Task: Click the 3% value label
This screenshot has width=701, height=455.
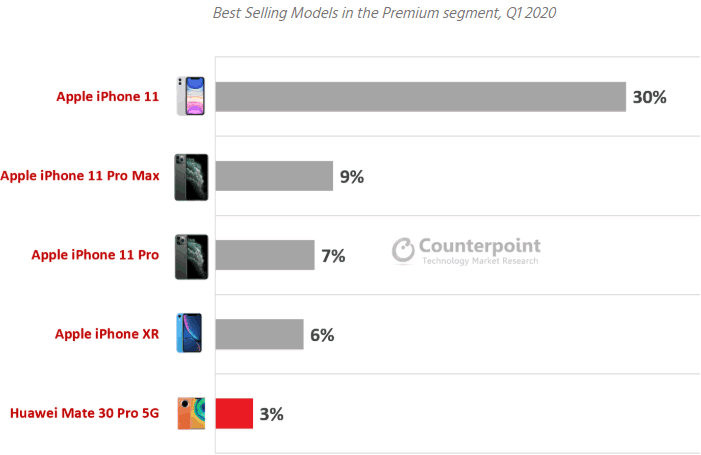Action: point(271,414)
